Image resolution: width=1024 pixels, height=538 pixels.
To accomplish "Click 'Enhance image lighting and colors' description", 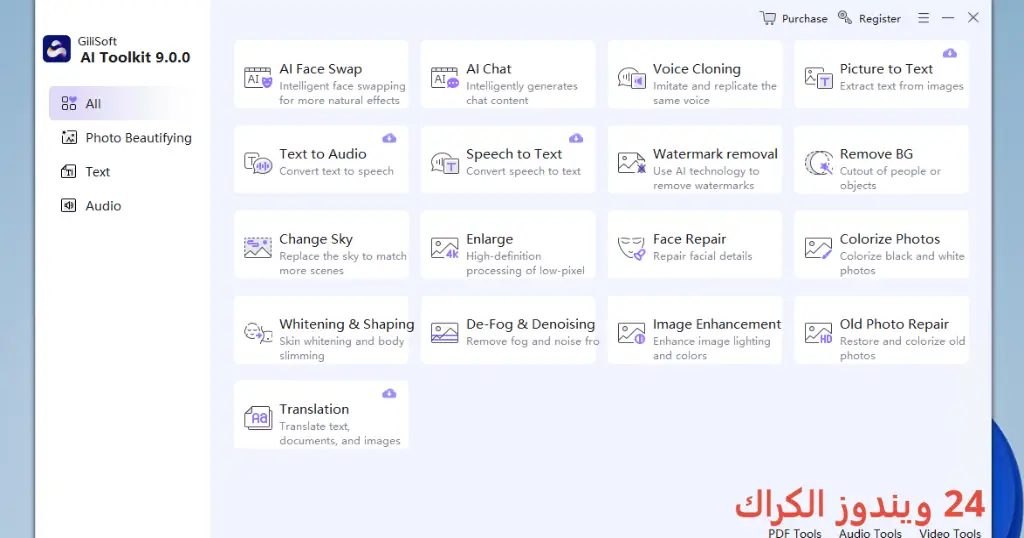I will click(712, 348).
